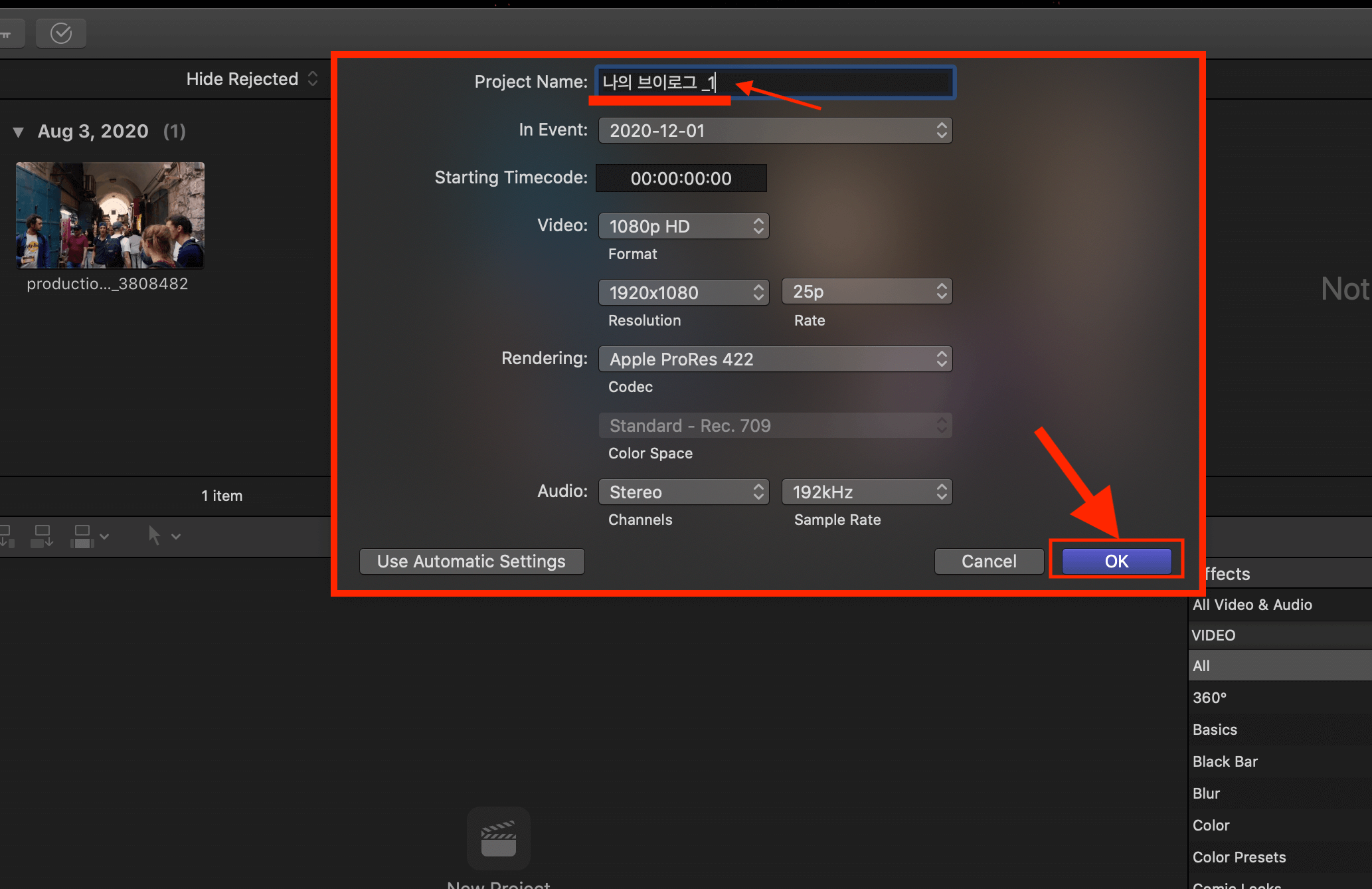
Task: Open the In Event dropdown
Action: click(775, 131)
